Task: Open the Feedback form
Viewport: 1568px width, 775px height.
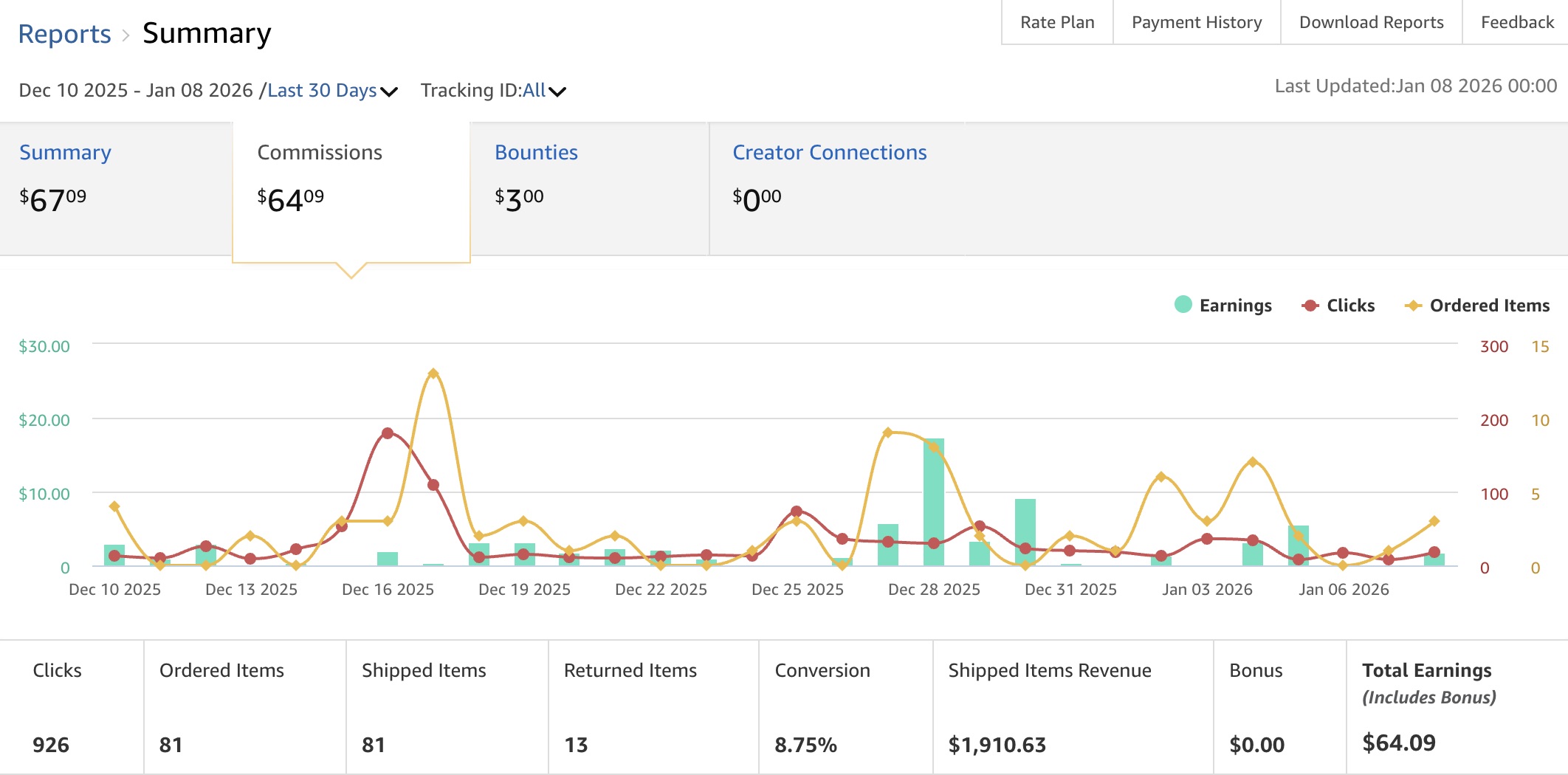Action: [x=1517, y=22]
